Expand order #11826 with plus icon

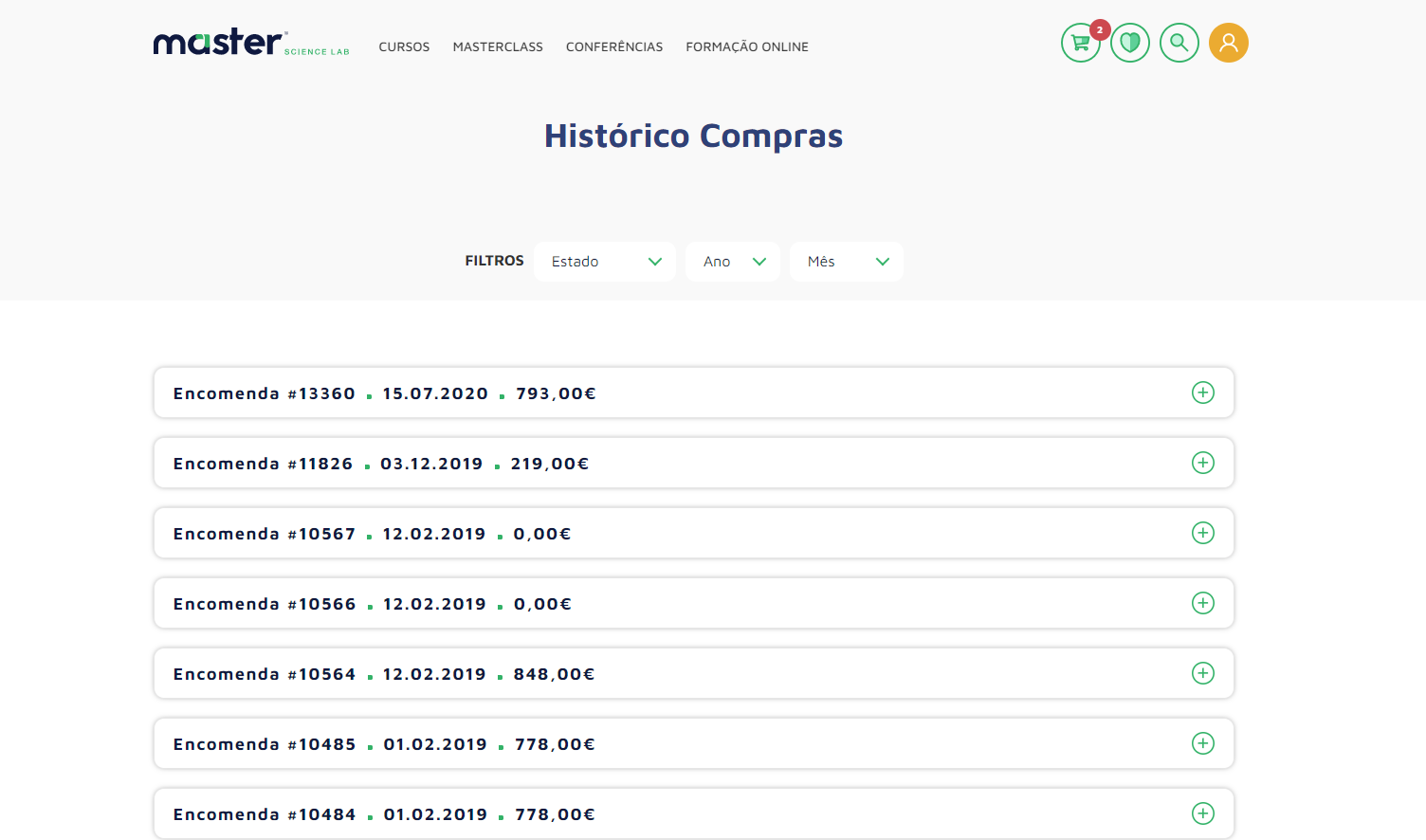1203,463
